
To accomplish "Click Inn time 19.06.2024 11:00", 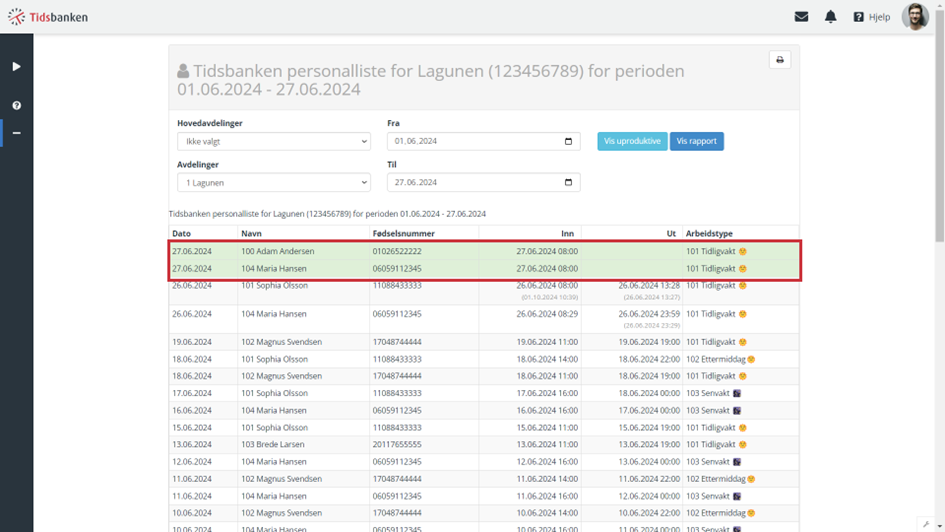I will [547, 342].
